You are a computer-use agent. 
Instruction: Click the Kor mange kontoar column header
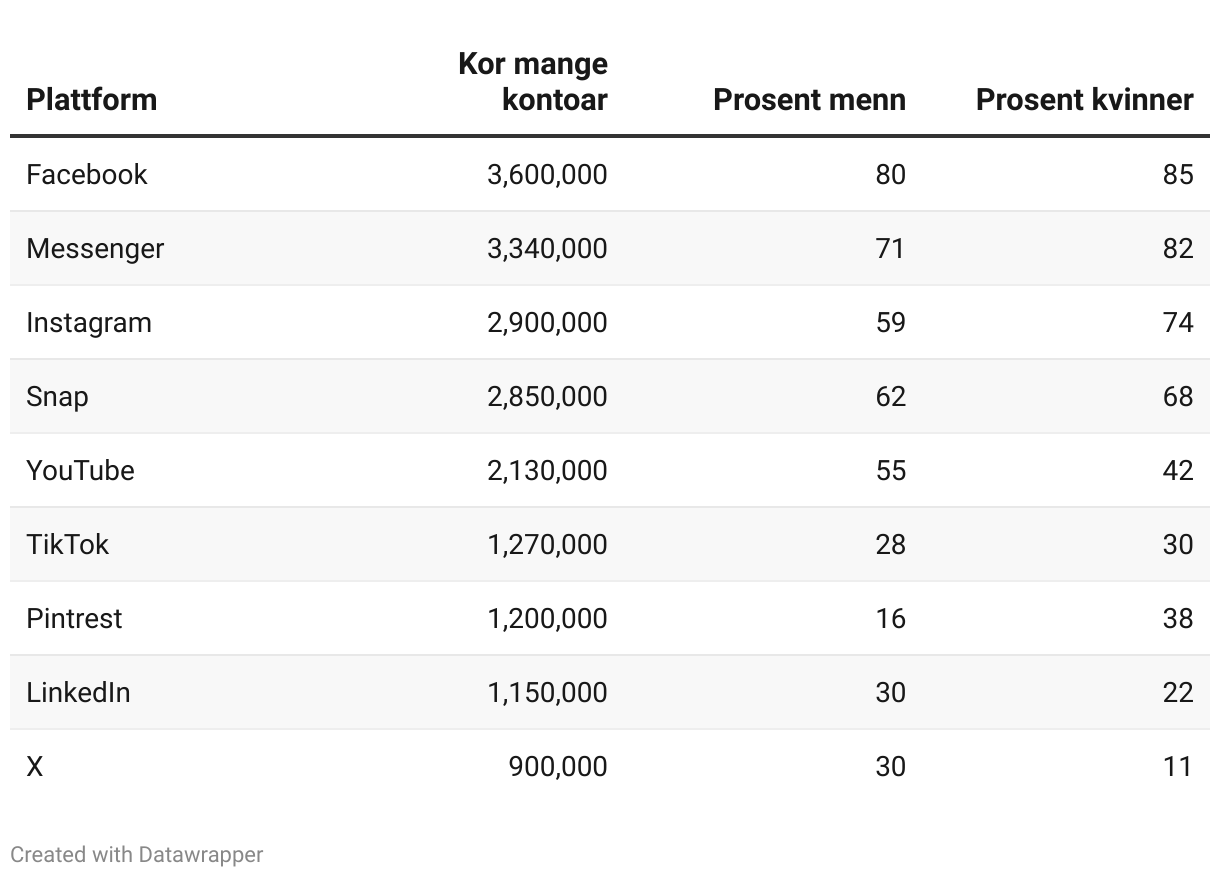click(x=533, y=82)
